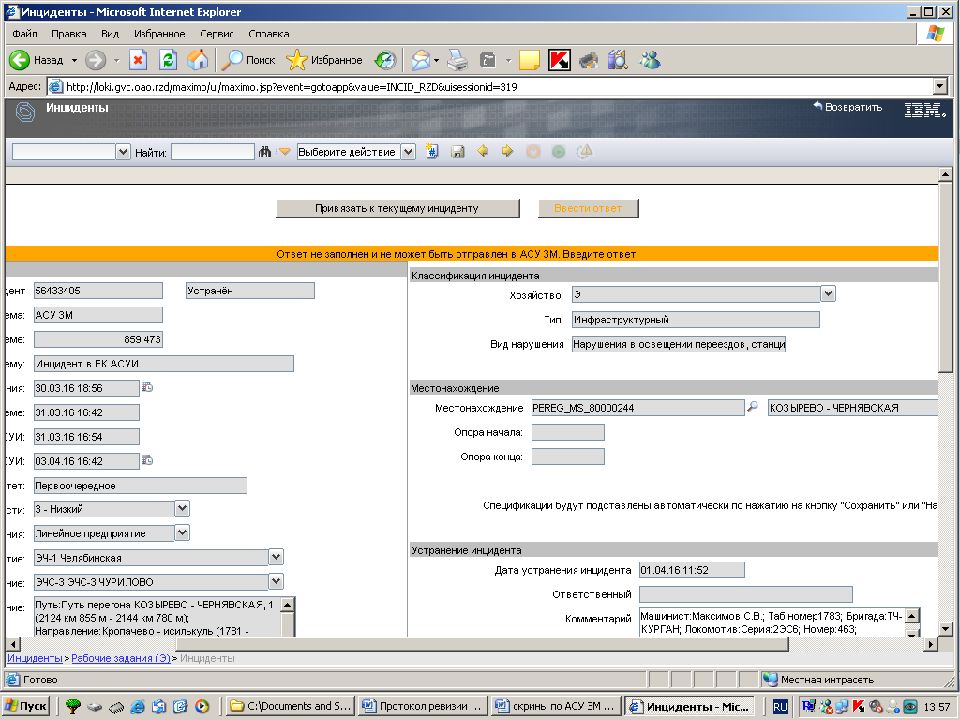Click the Windows Пуск start button
Viewport: 960px width, 720px height.
pos(26,706)
